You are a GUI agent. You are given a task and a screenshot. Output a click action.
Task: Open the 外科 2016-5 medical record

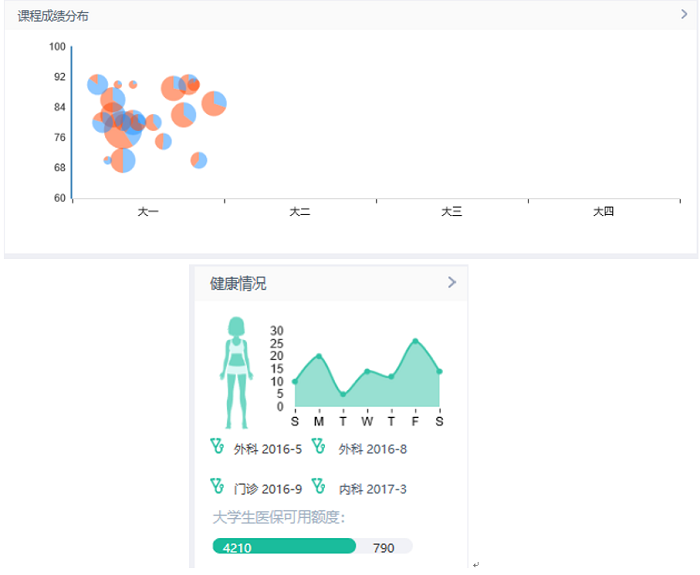coord(267,449)
